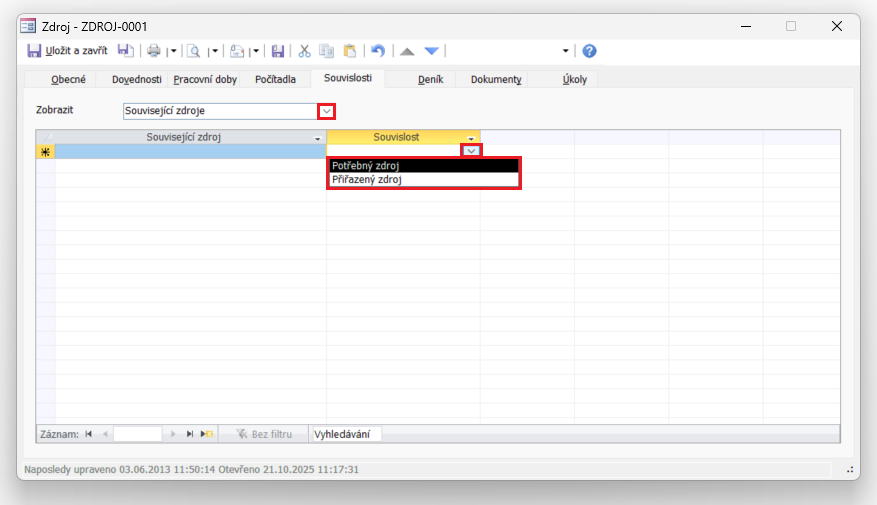Click the undo arrow icon
Screen dimensions: 877x505
click(377, 51)
